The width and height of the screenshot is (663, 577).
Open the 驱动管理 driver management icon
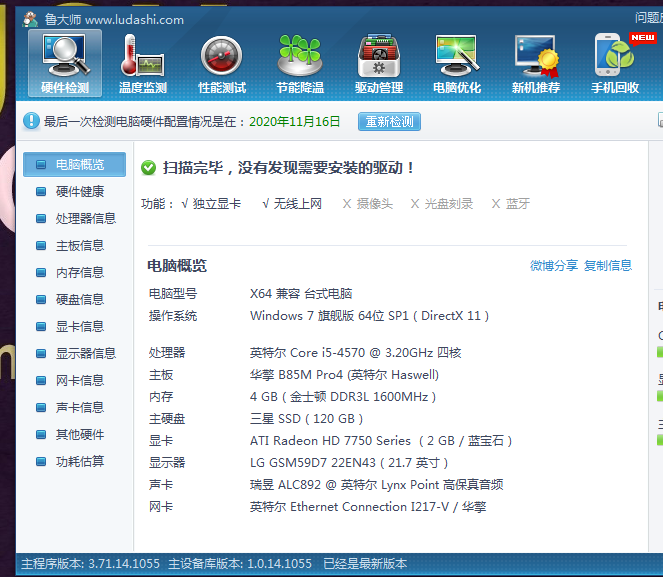click(379, 62)
